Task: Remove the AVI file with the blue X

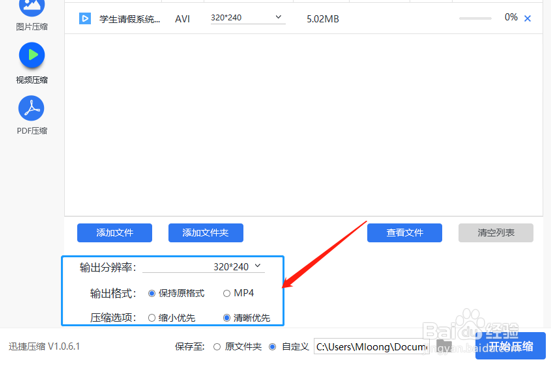Action: pos(527,19)
